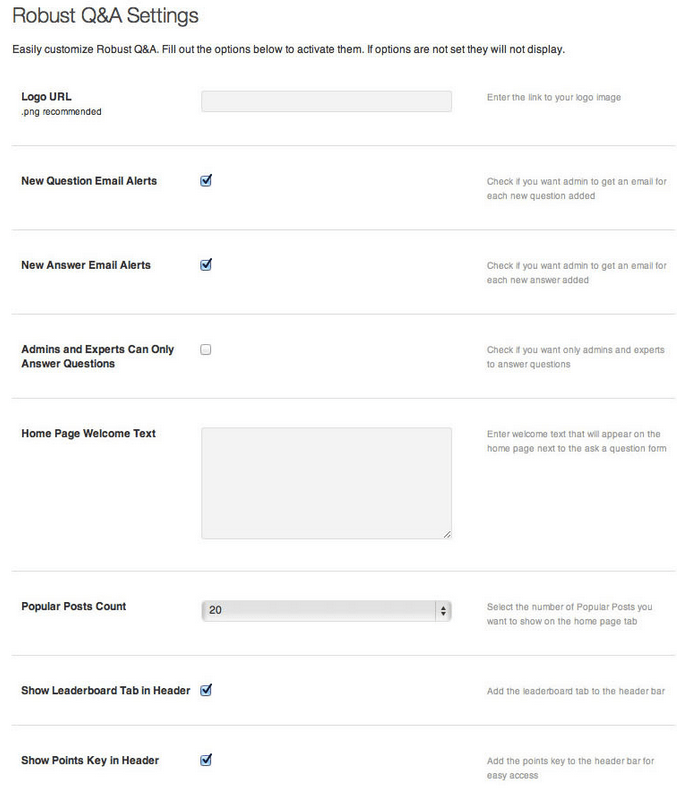677x799 pixels.
Task: Click the Home Page Welcome Text textarea
Action: [x=326, y=483]
